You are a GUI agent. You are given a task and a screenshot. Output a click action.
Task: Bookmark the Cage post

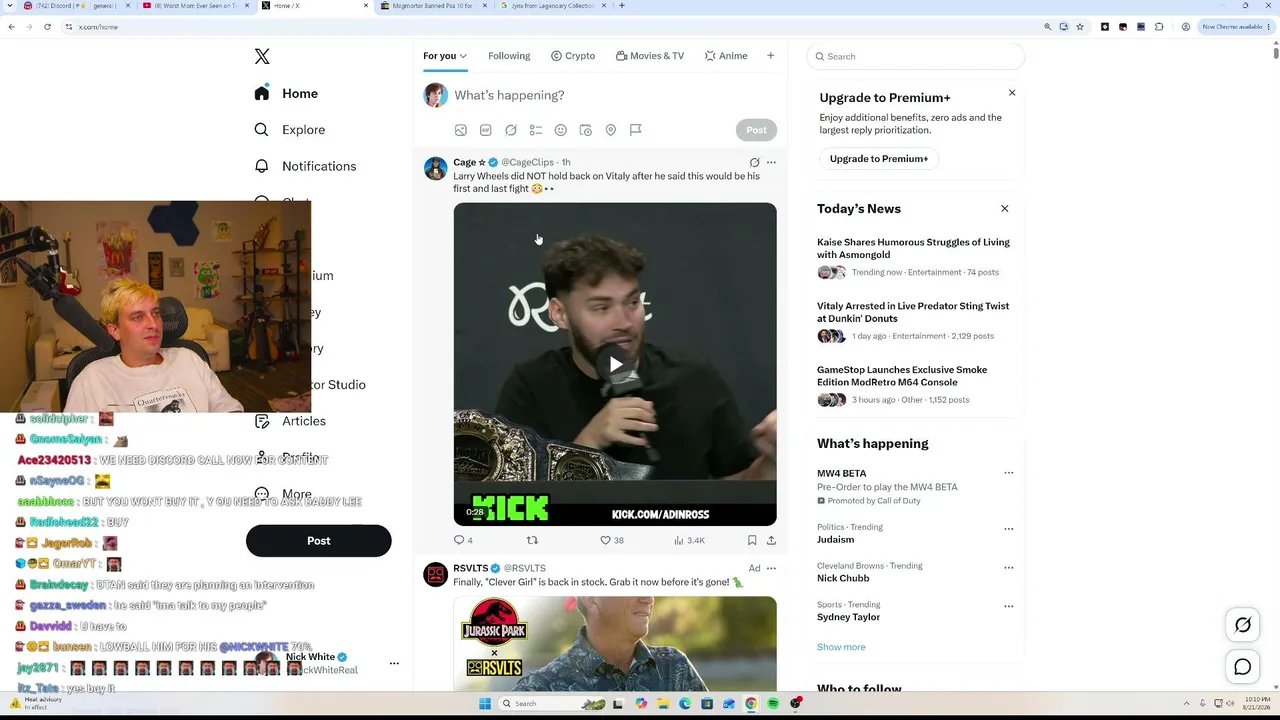752,540
